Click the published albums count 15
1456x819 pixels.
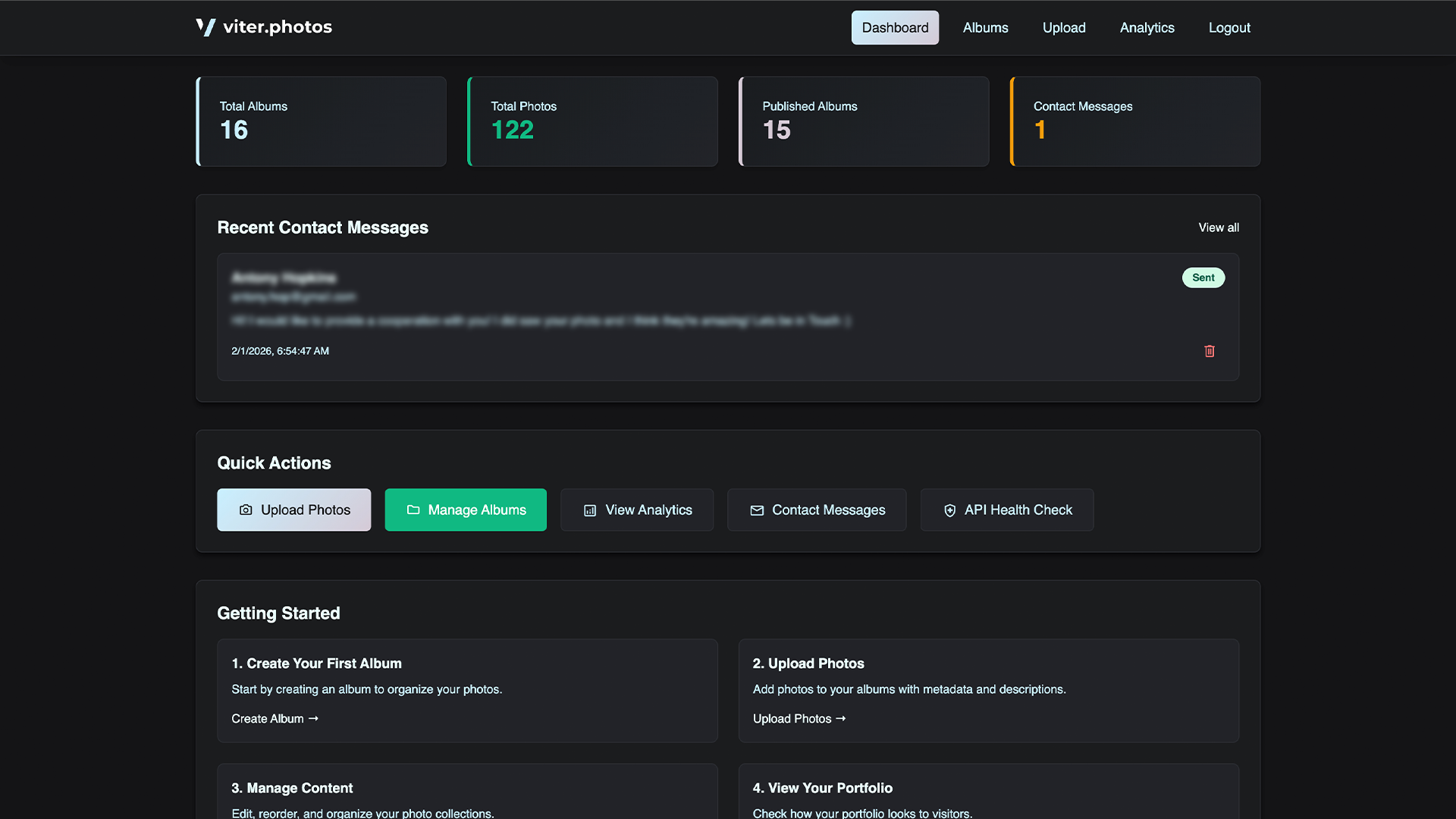(777, 130)
